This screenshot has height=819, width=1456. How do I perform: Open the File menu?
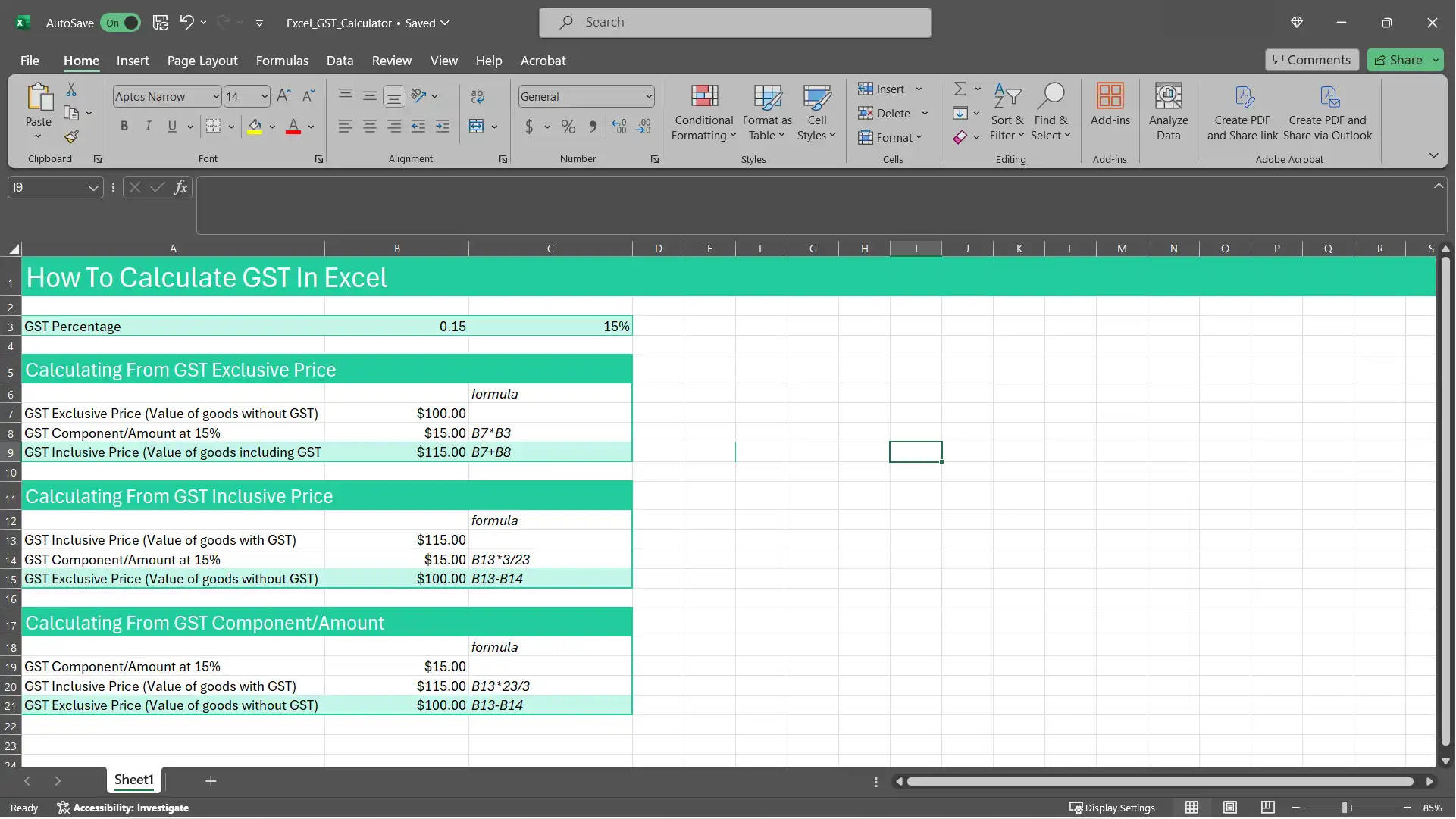tap(30, 61)
